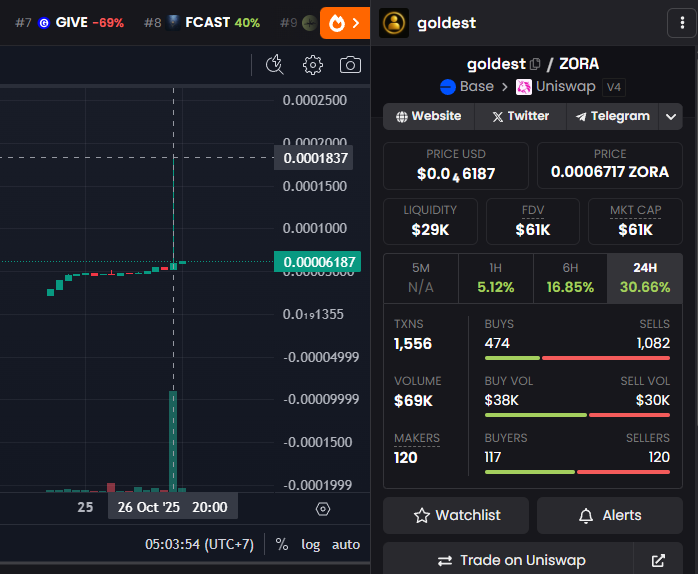Select the 24H timeframe tab

pyautogui.click(x=645, y=278)
